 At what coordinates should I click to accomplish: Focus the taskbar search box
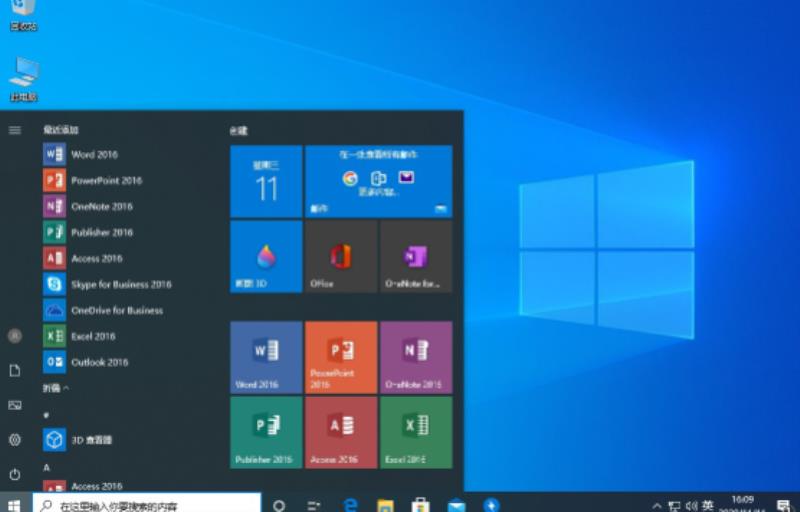tap(147, 504)
